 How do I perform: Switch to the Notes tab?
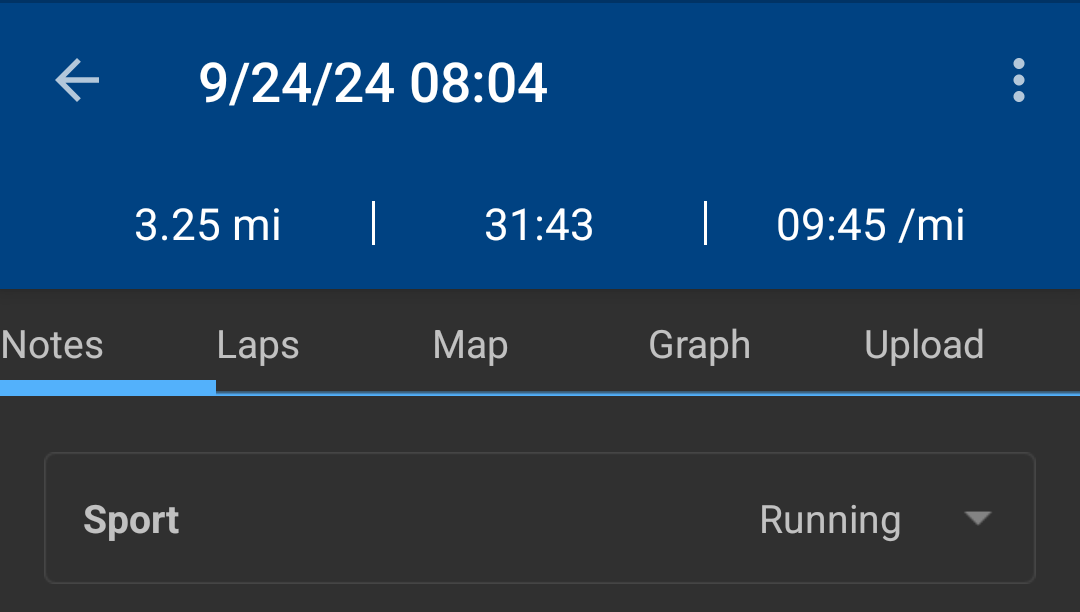pyautogui.click(x=53, y=345)
